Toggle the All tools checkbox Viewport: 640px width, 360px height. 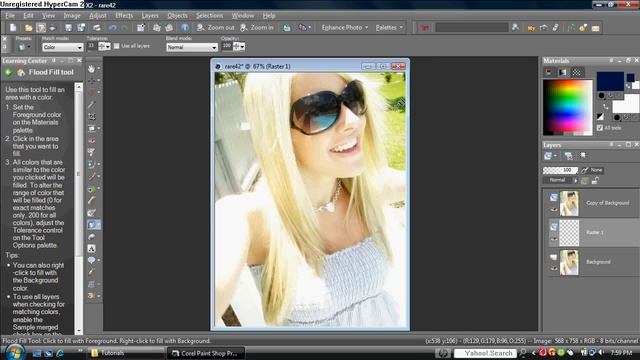click(x=600, y=128)
